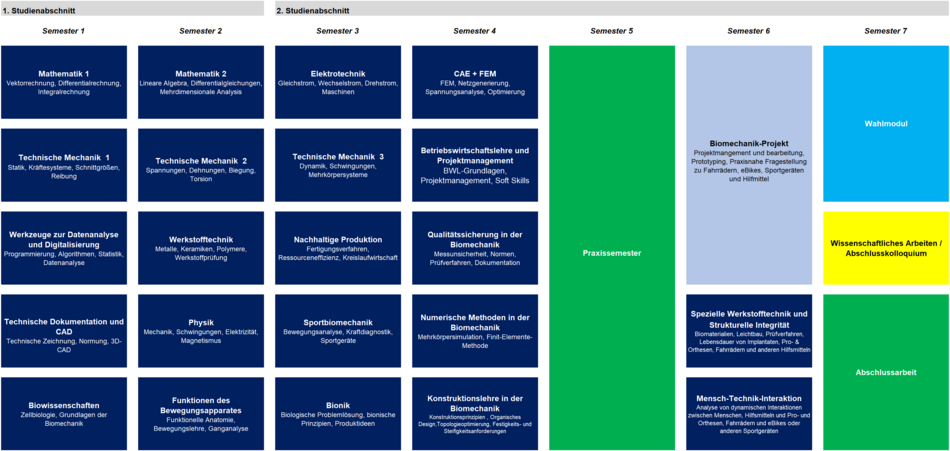
Task: Select the Sportbiomechanik module box
Action: pos(337,331)
